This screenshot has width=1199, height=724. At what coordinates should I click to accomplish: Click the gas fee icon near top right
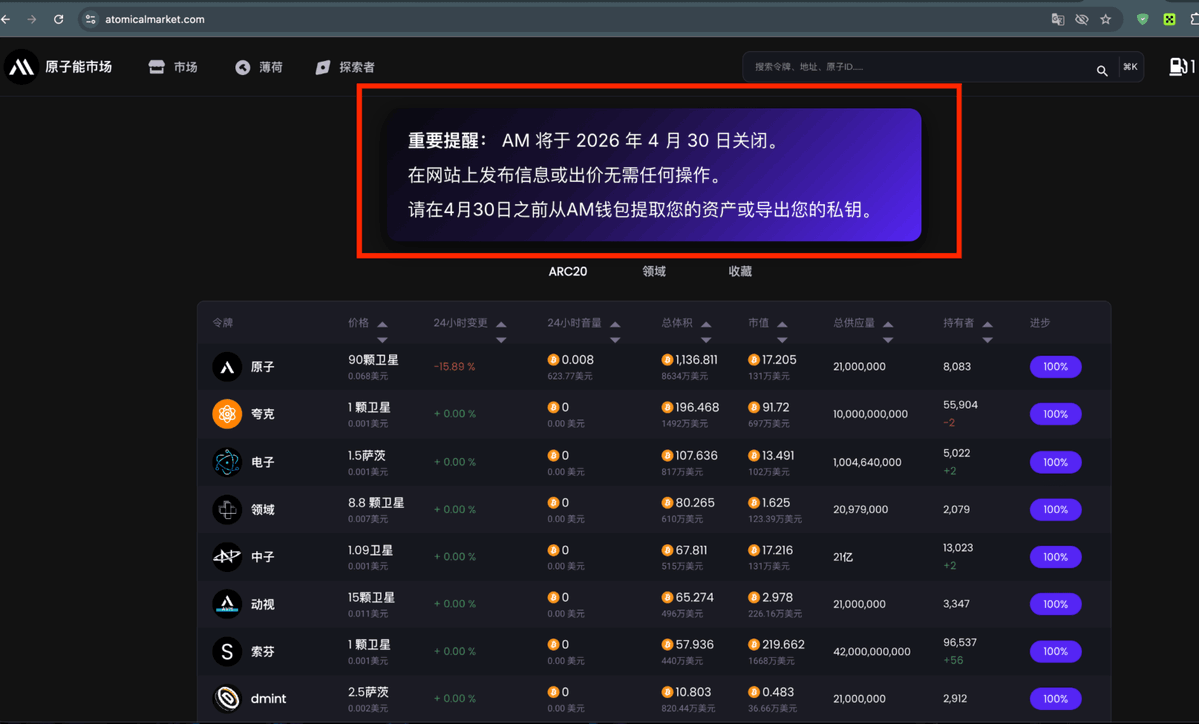[x=1180, y=66]
